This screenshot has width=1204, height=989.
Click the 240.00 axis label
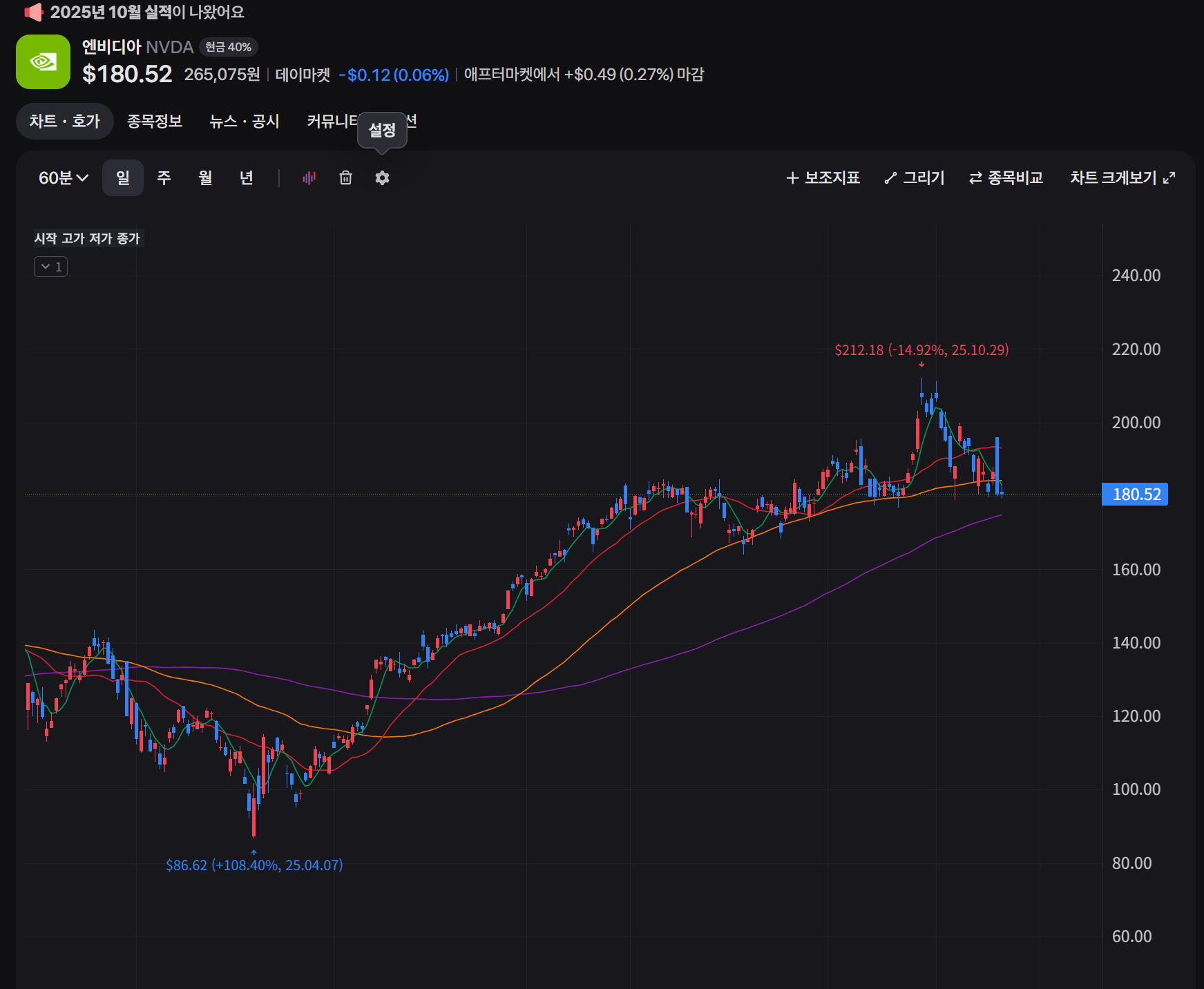coord(1136,276)
